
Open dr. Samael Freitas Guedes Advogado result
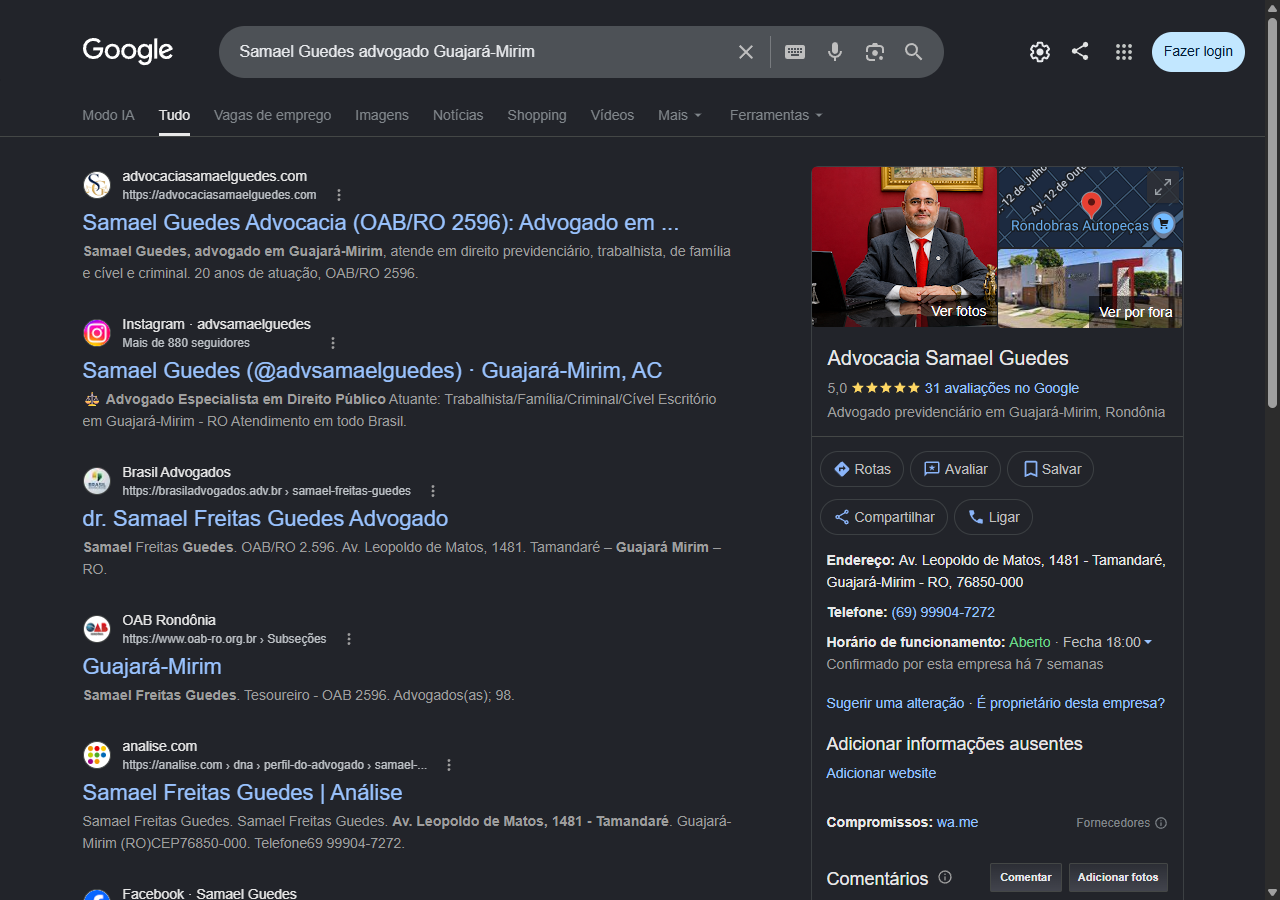(x=265, y=518)
